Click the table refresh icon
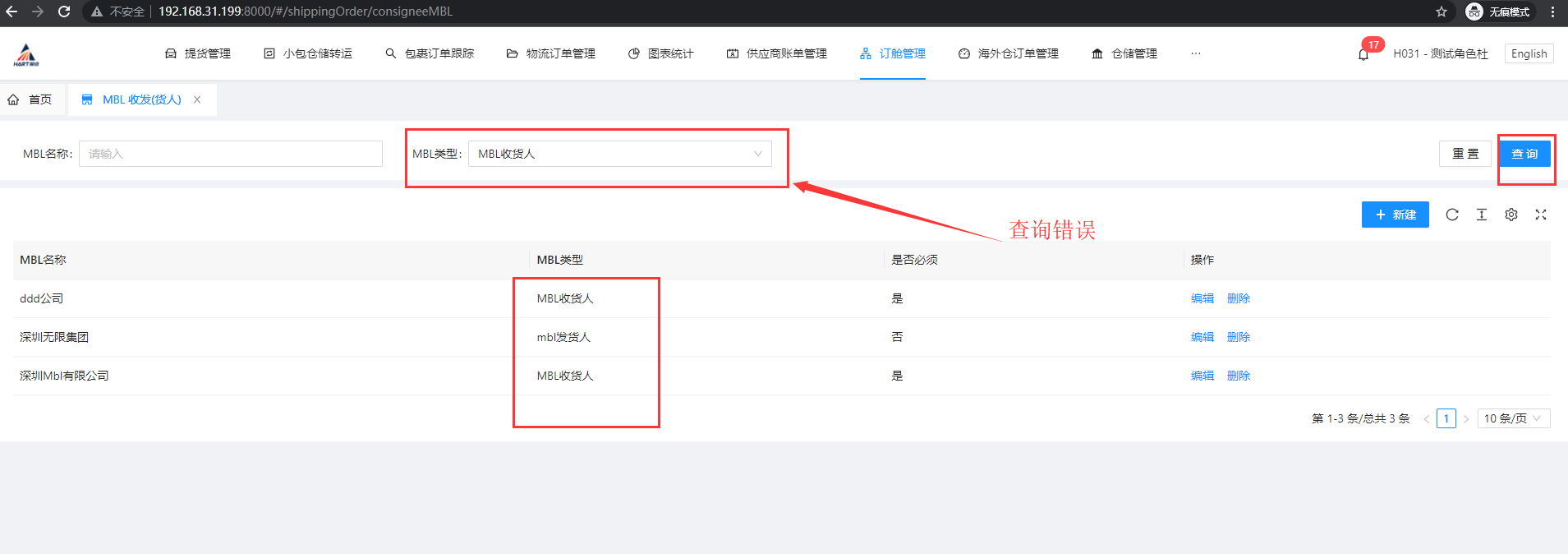Viewport: 1568px width, 554px height. tap(1452, 215)
